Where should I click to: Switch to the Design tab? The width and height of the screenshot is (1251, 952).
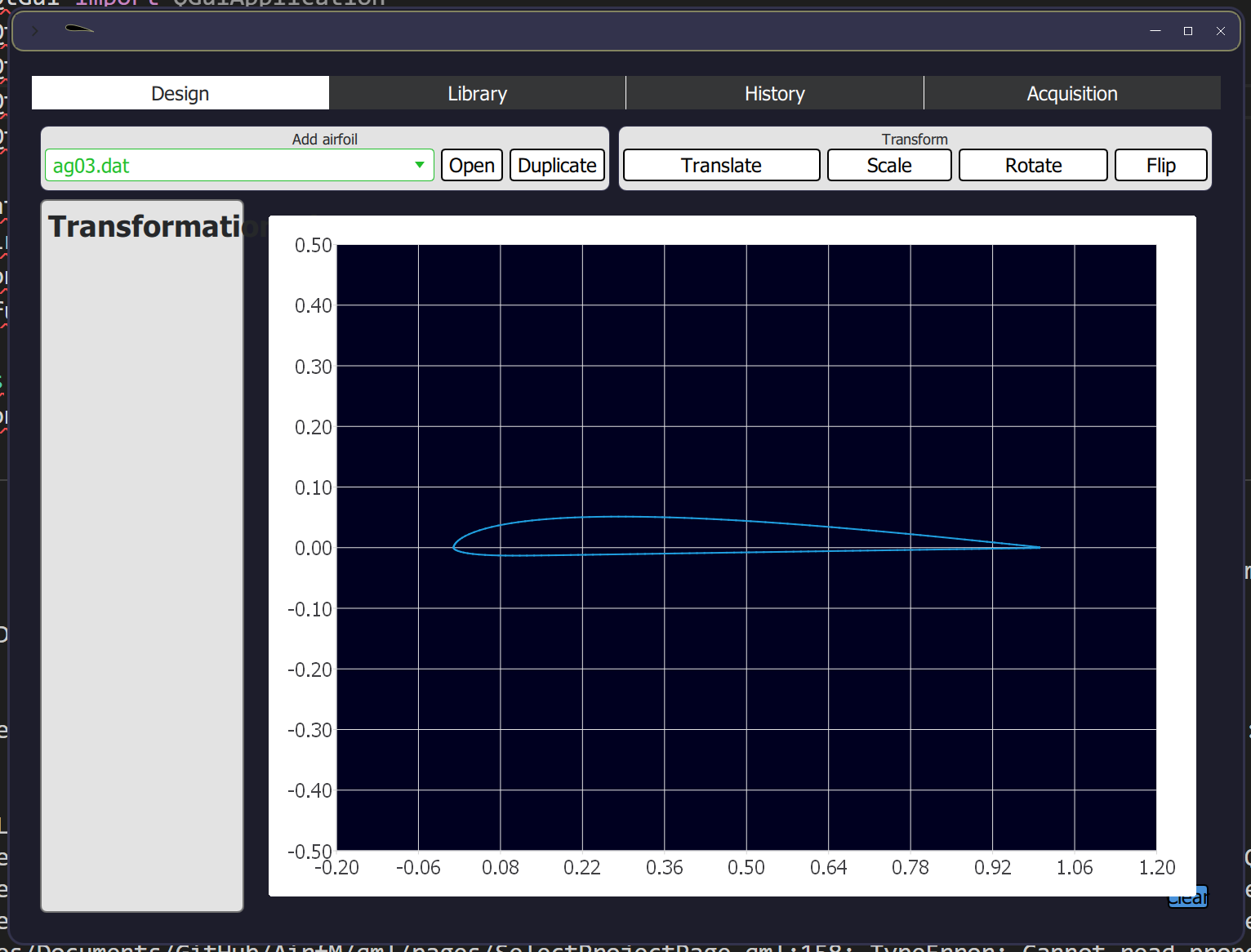tap(180, 93)
